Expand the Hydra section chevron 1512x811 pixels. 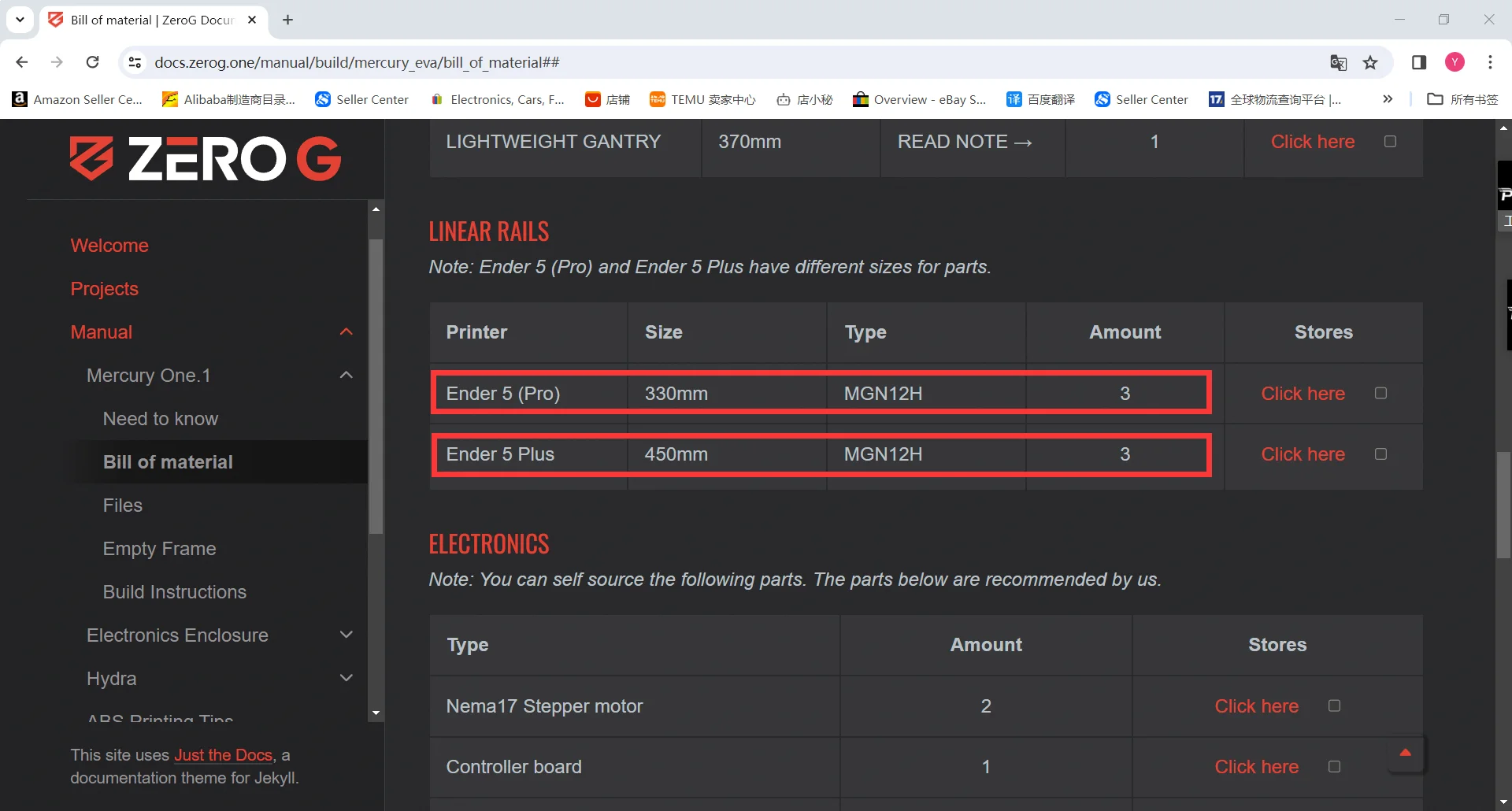346,678
